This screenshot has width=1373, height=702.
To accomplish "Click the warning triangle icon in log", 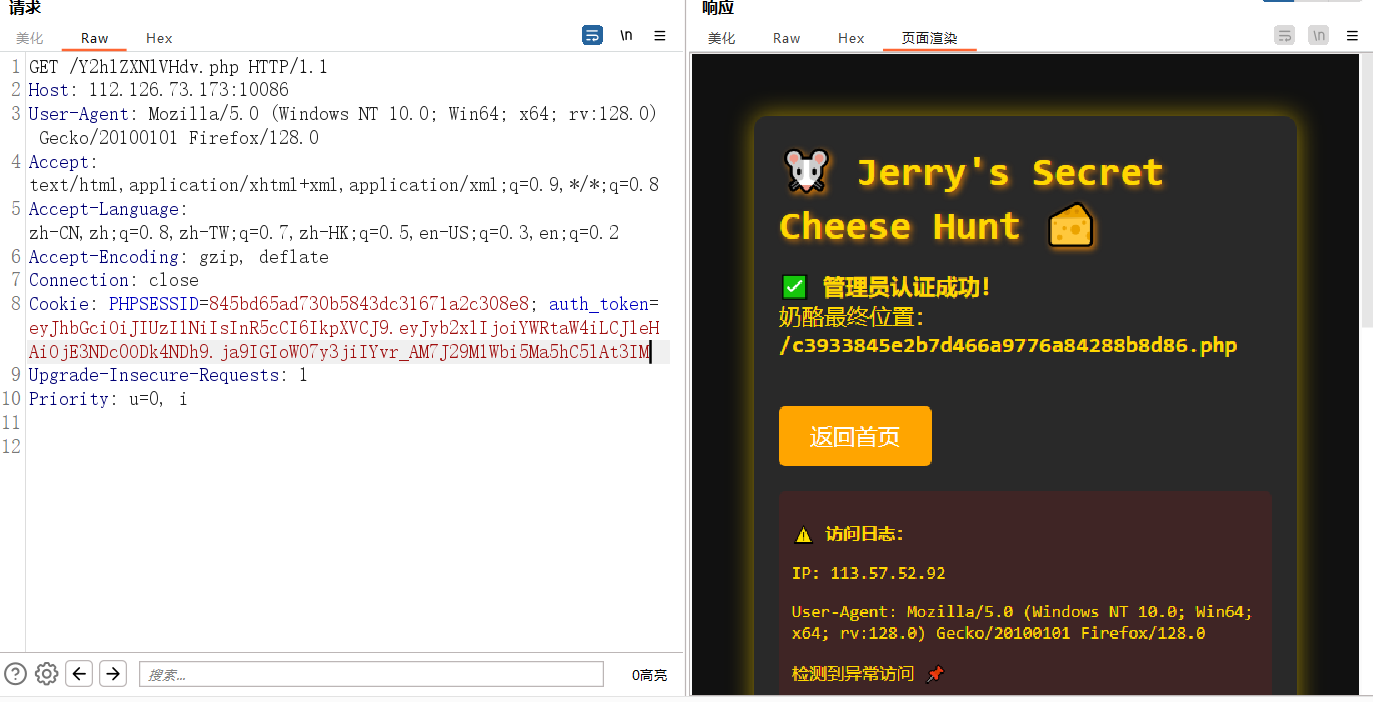I will [803, 535].
